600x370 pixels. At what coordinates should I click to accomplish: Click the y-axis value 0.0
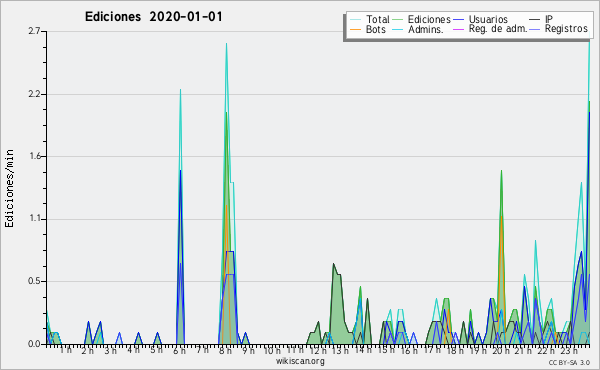(x=34, y=344)
